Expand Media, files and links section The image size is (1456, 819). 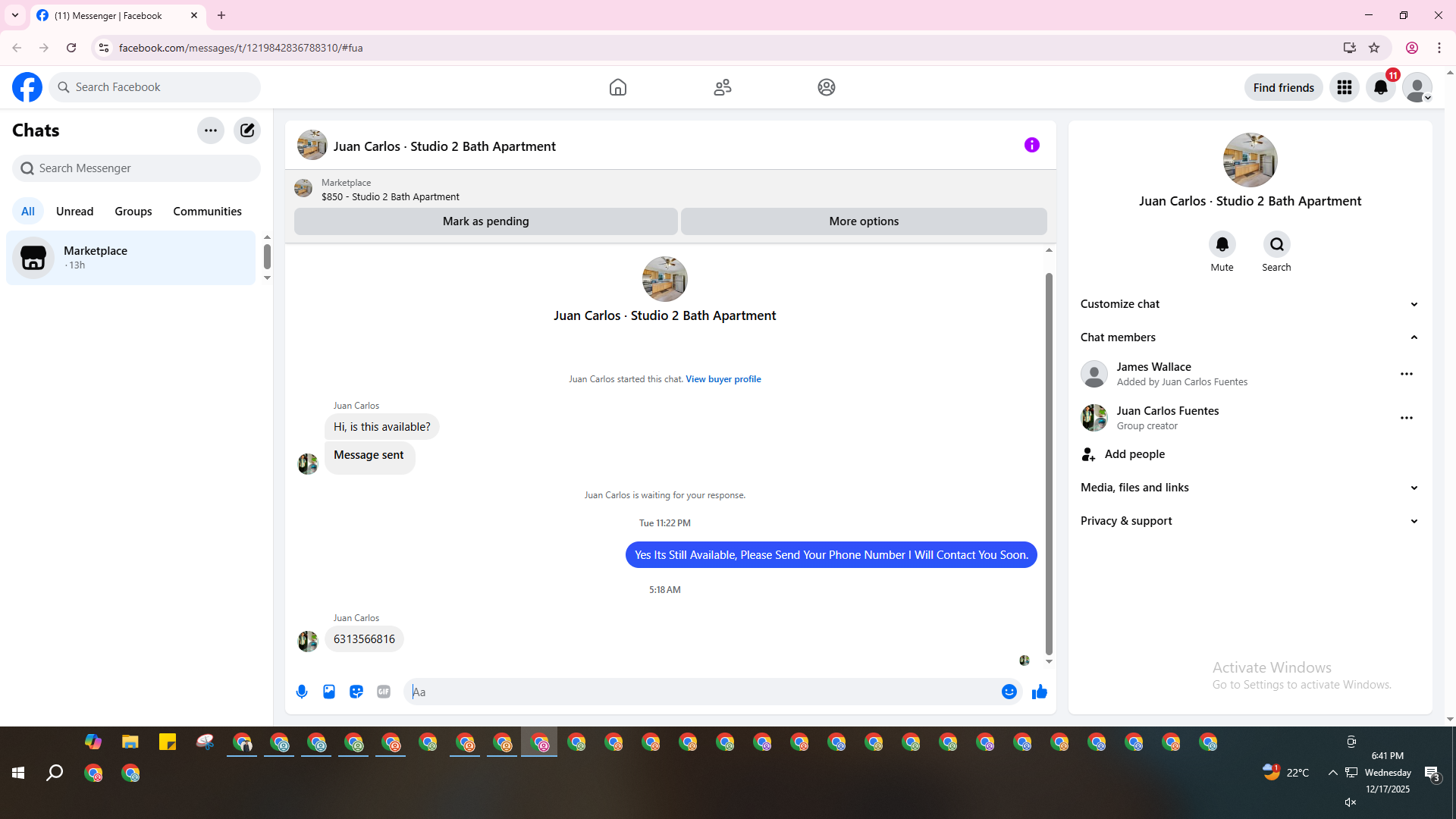click(x=1414, y=488)
